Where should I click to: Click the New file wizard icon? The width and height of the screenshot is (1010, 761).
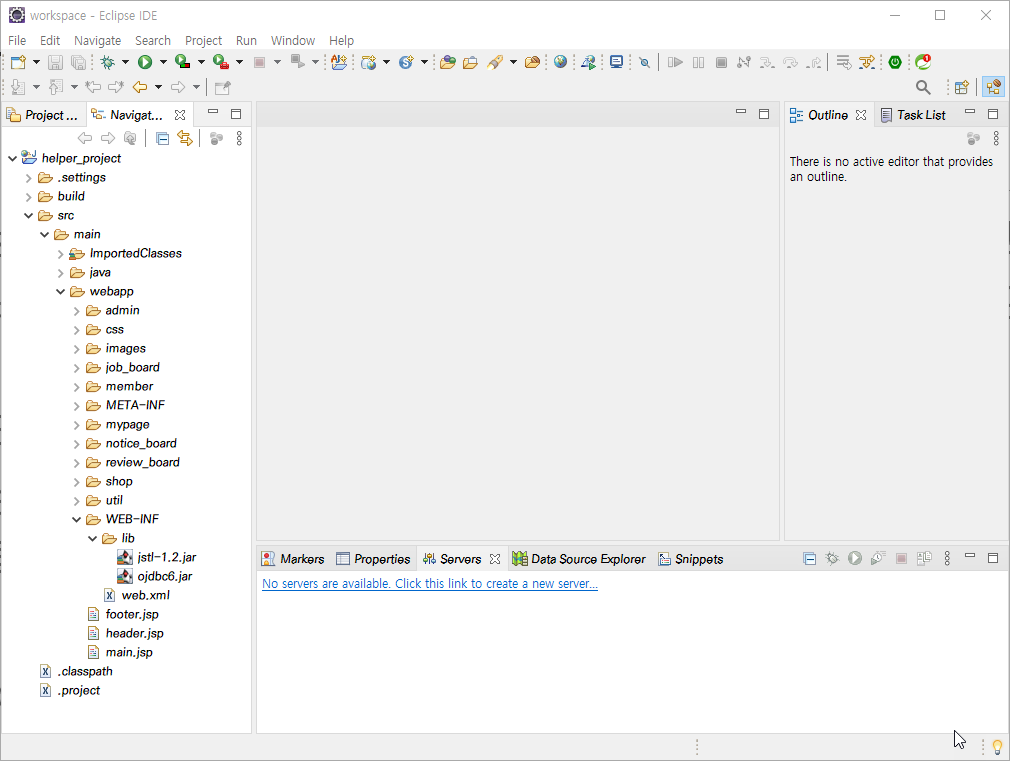tap(18, 63)
